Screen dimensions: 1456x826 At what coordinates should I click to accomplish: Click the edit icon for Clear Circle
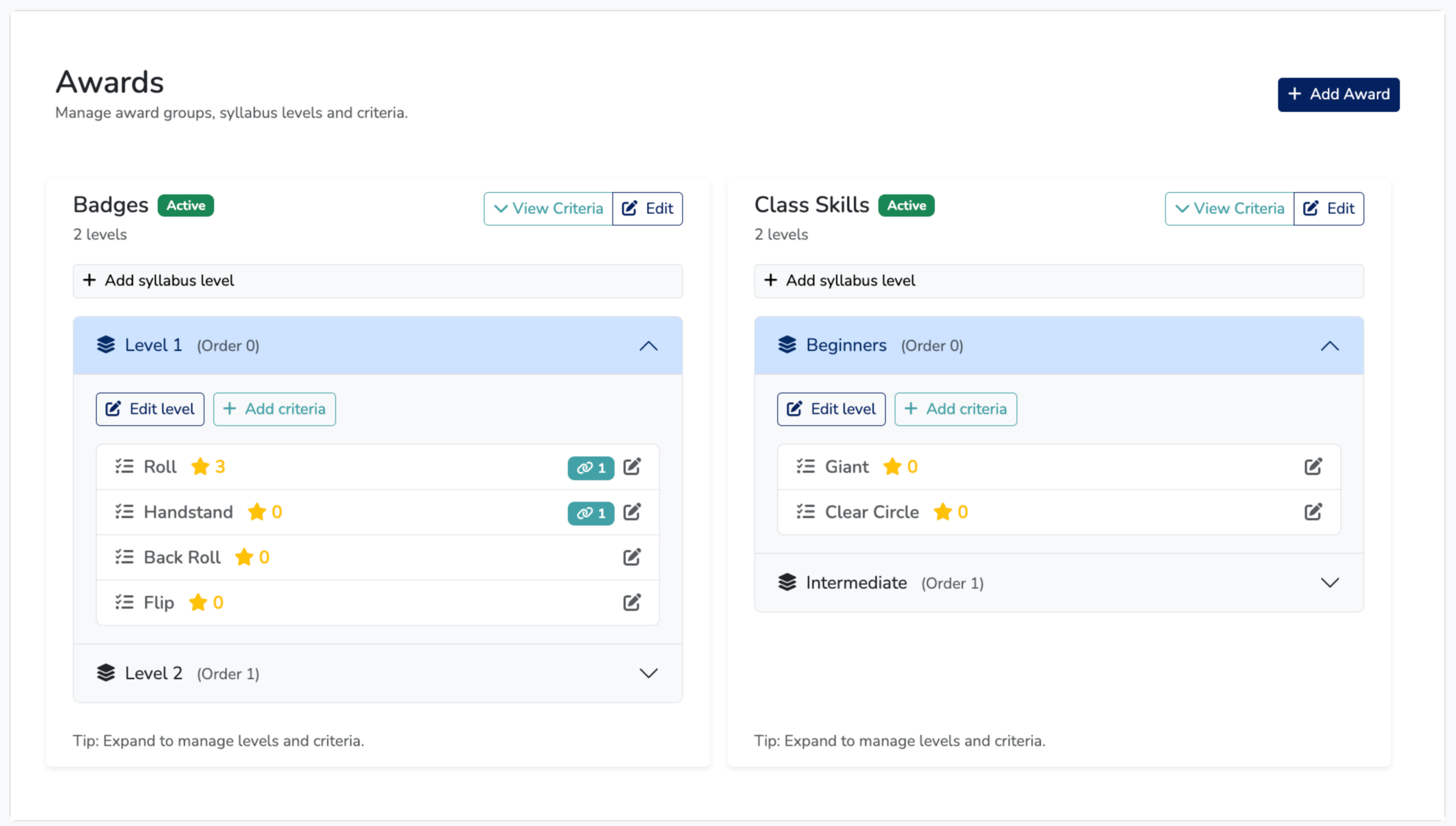point(1313,512)
